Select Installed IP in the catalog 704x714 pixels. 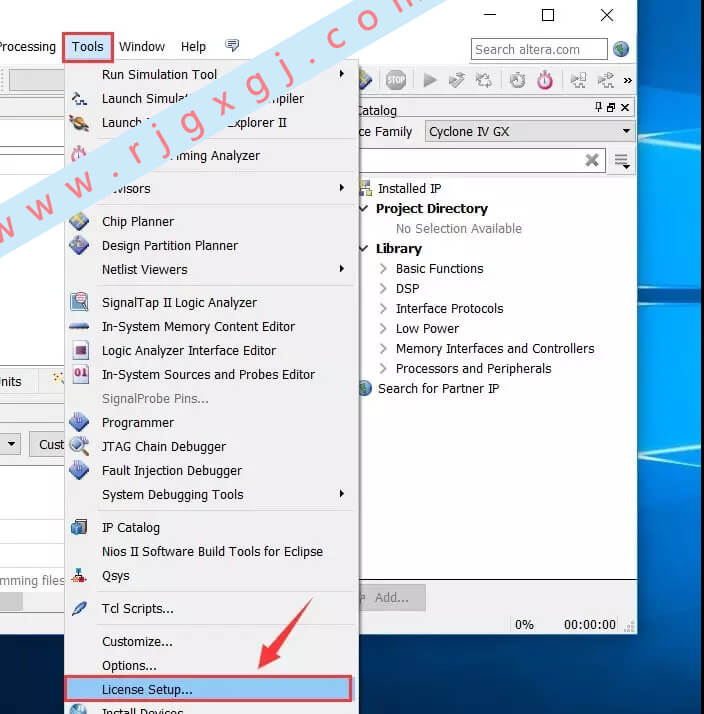(x=409, y=189)
